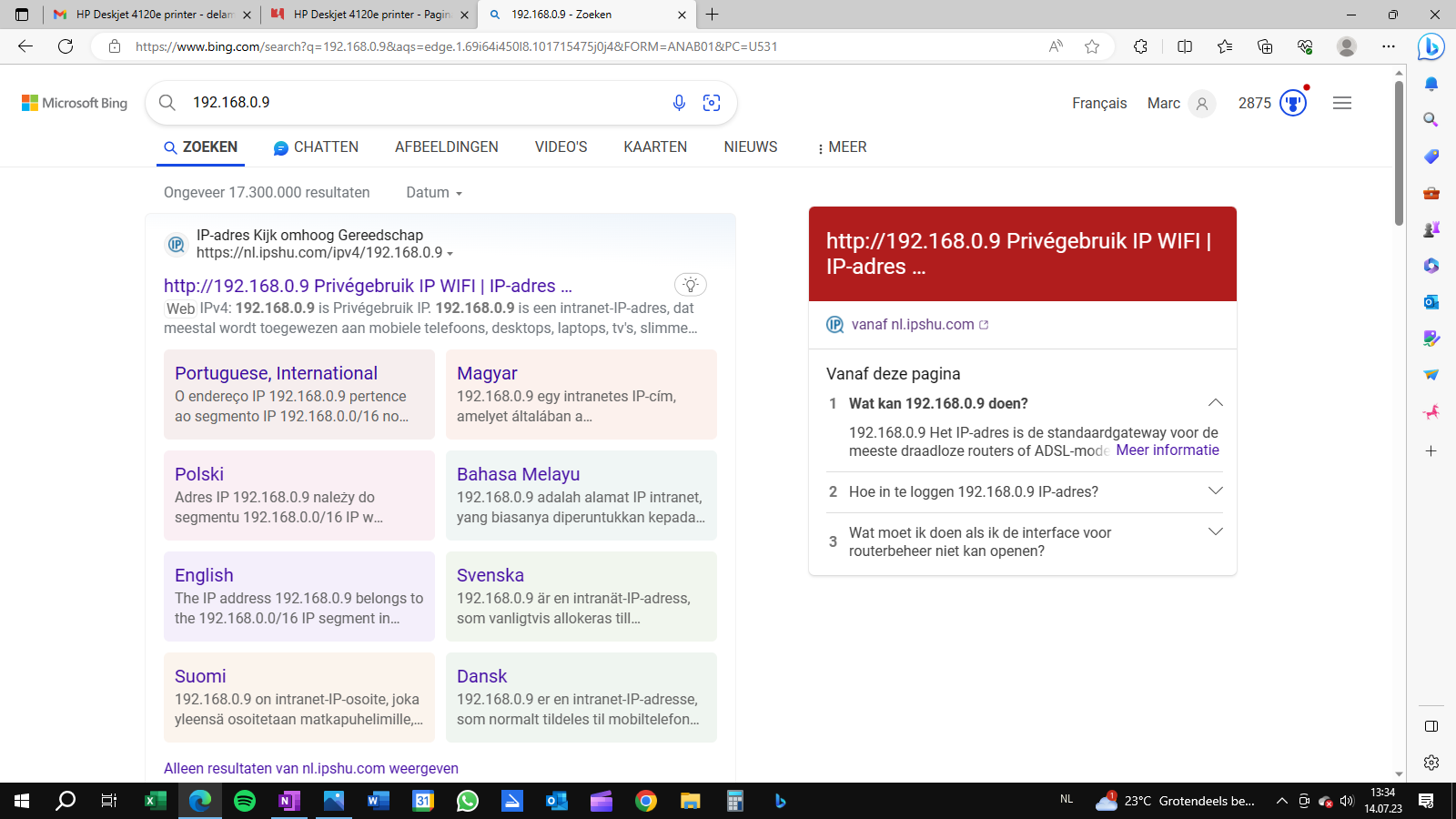
Task: Add page to favorites star icon
Action: [1092, 46]
